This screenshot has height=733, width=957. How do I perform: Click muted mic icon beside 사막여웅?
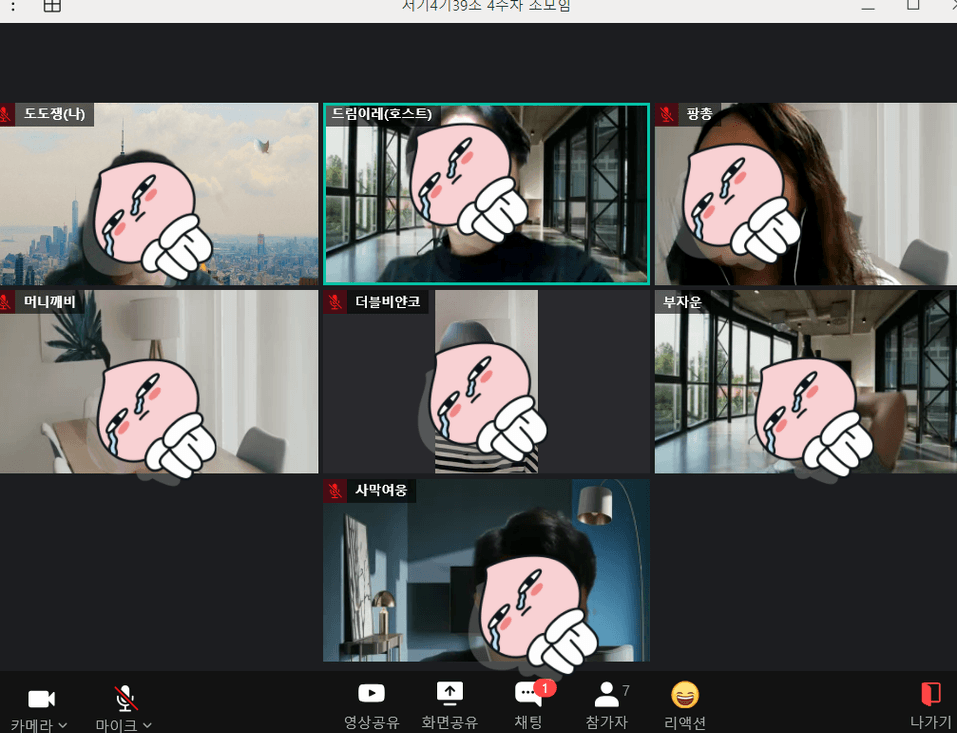click(x=335, y=490)
